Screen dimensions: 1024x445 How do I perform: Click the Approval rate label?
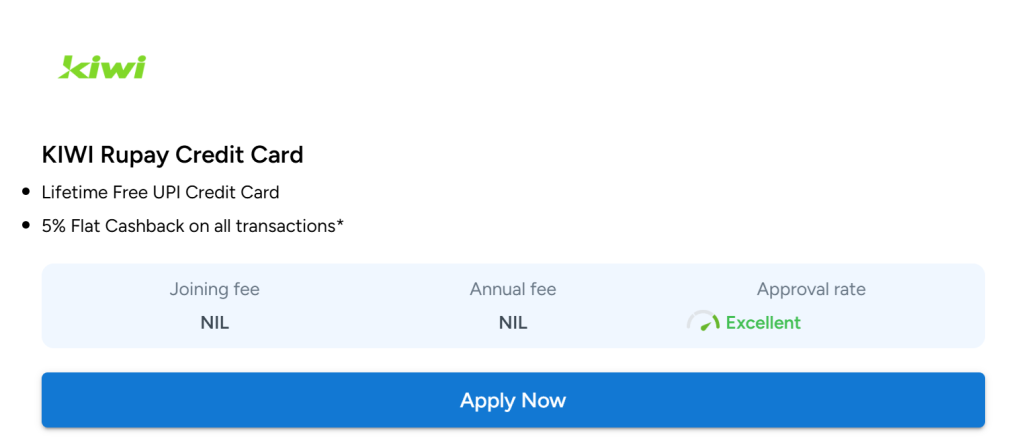(x=811, y=289)
